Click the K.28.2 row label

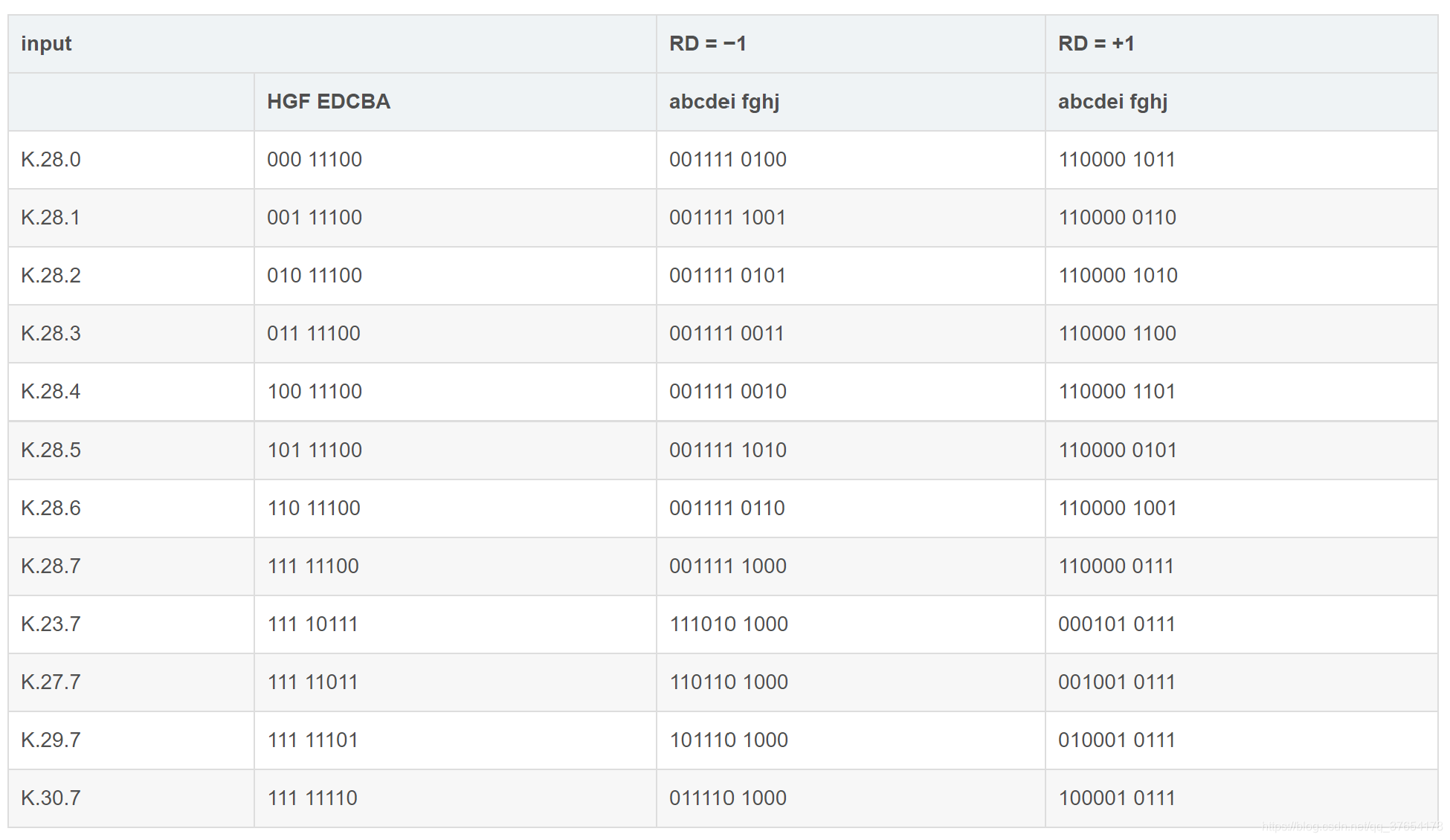coord(51,276)
